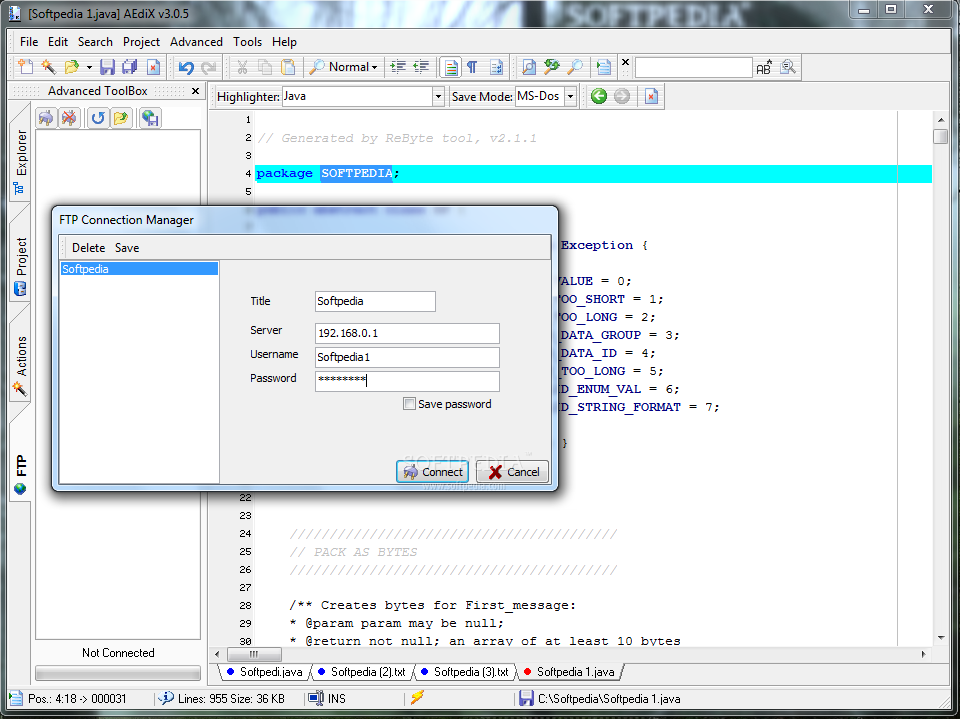Open a file using the folder icon
The image size is (960, 719).
coord(72,67)
